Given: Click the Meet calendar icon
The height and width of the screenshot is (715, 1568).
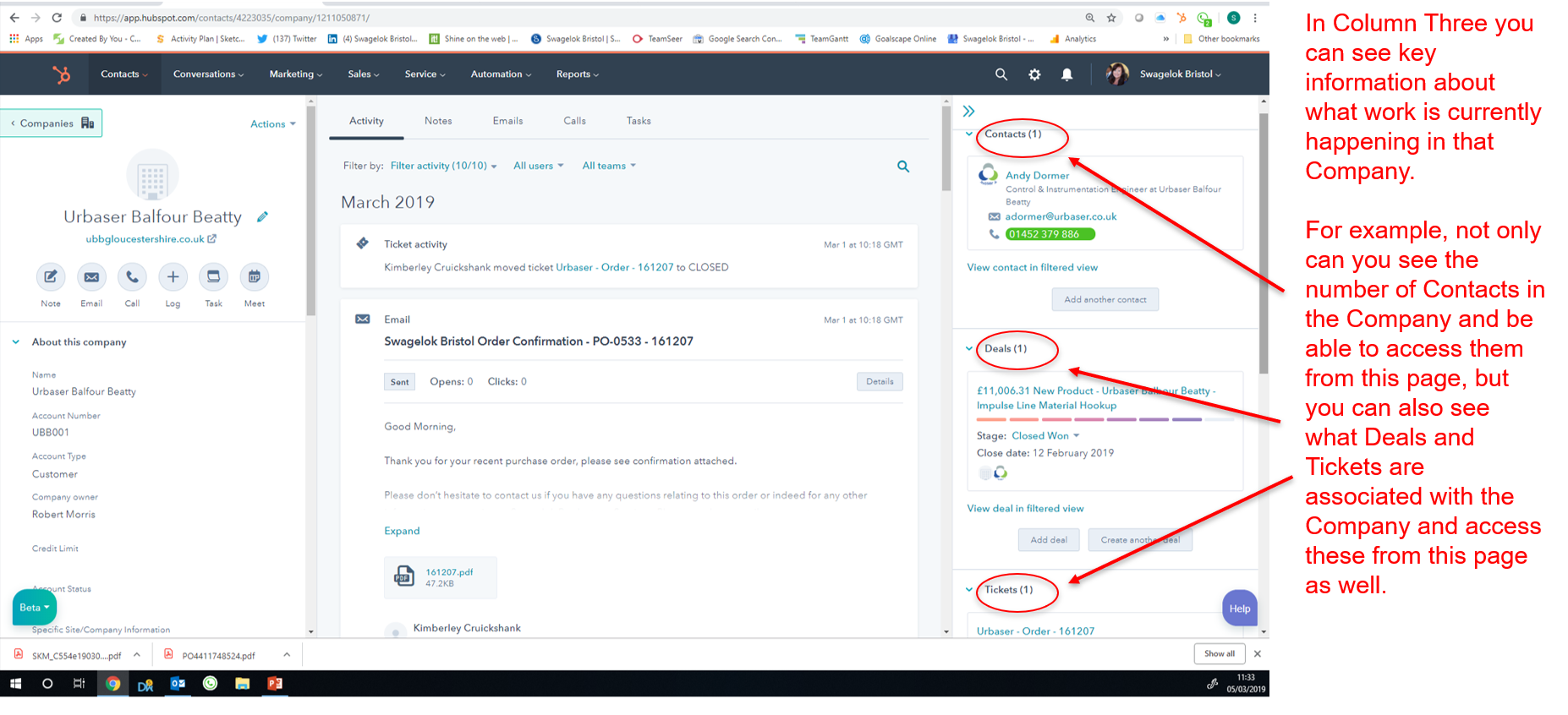Looking at the screenshot, I should [255, 276].
